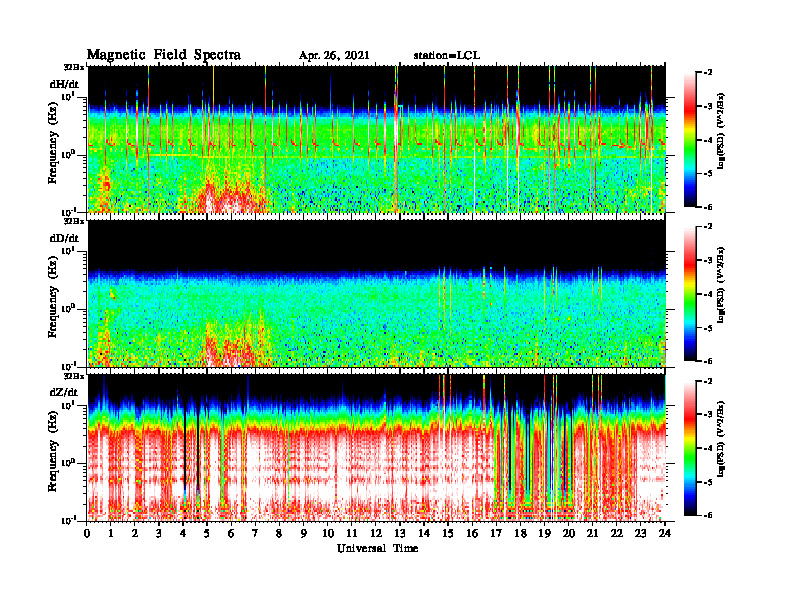This screenshot has height=612, width=792.
Task: Click hour tick label "4" on time axis
Action: [183, 534]
